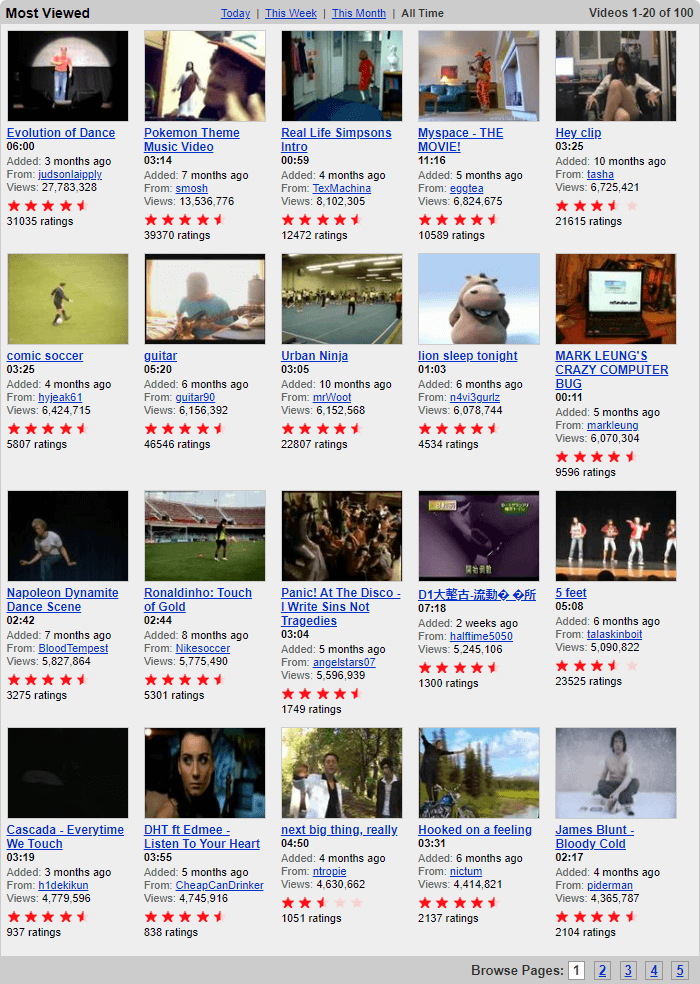Visit uploader talaskinboit's profile

pos(615,634)
